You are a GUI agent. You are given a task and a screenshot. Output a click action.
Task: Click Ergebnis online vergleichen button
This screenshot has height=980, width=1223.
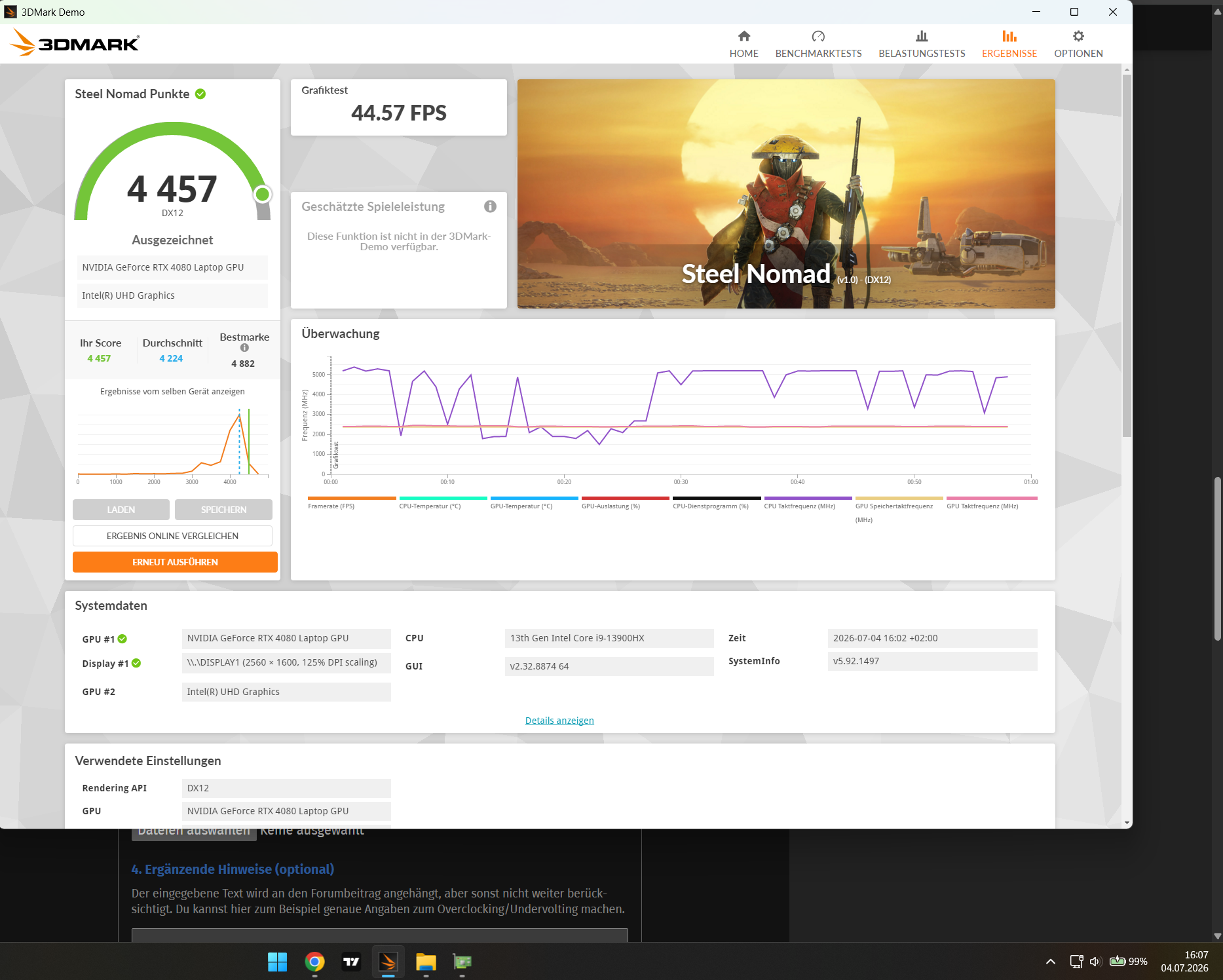(172, 536)
